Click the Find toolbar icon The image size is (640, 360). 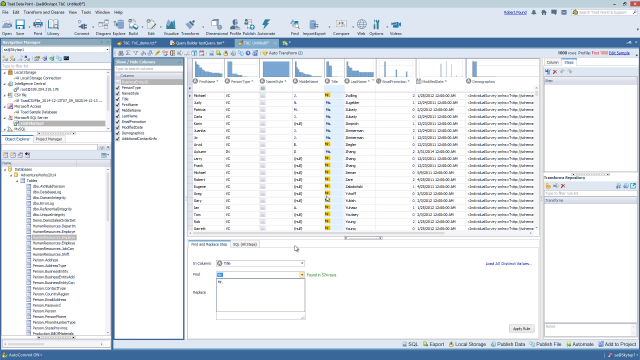(295, 27)
